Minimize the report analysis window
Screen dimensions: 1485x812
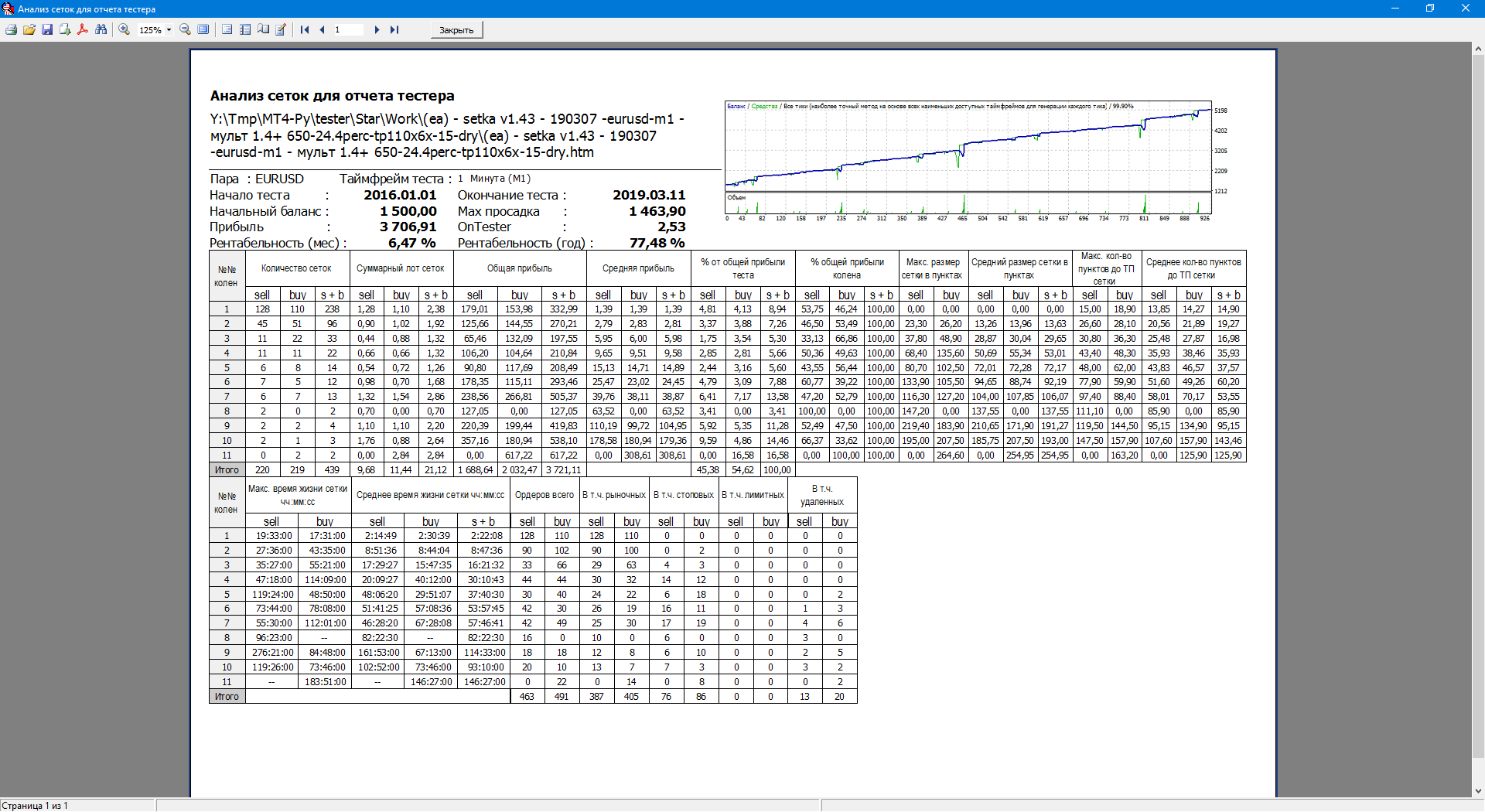coord(1395,9)
